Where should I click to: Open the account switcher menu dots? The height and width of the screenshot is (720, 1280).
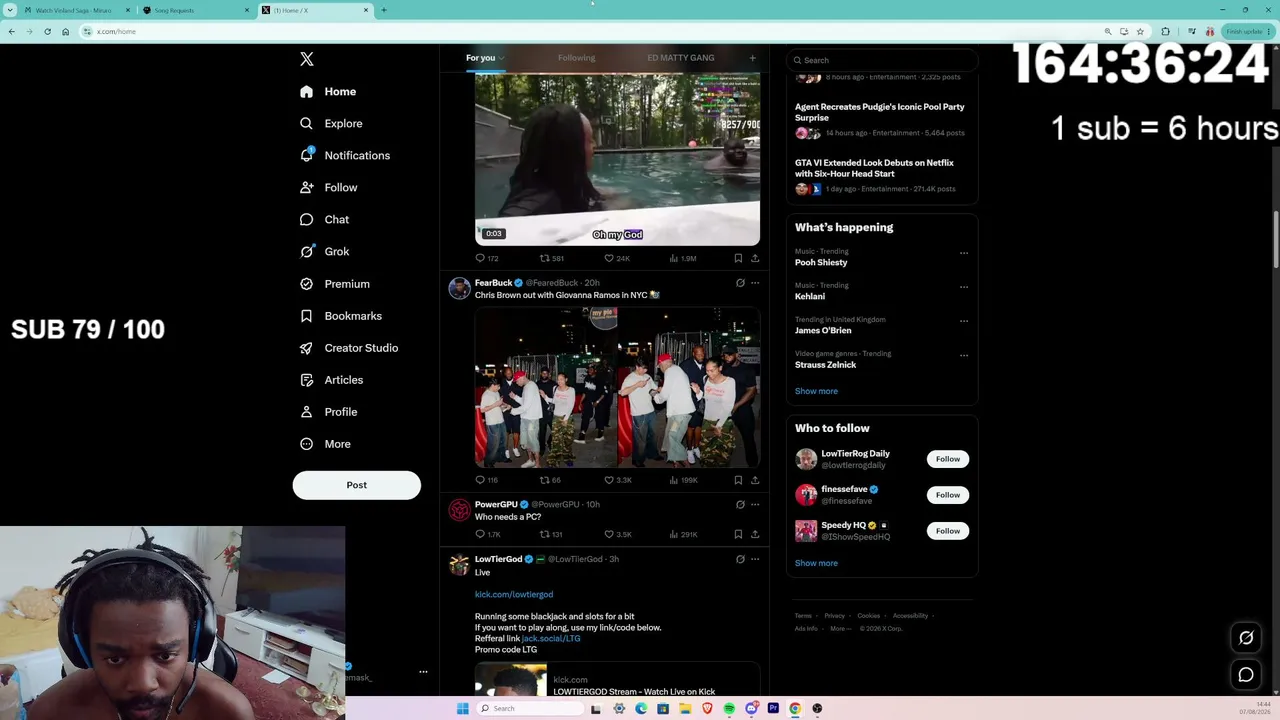pyautogui.click(x=423, y=672)
